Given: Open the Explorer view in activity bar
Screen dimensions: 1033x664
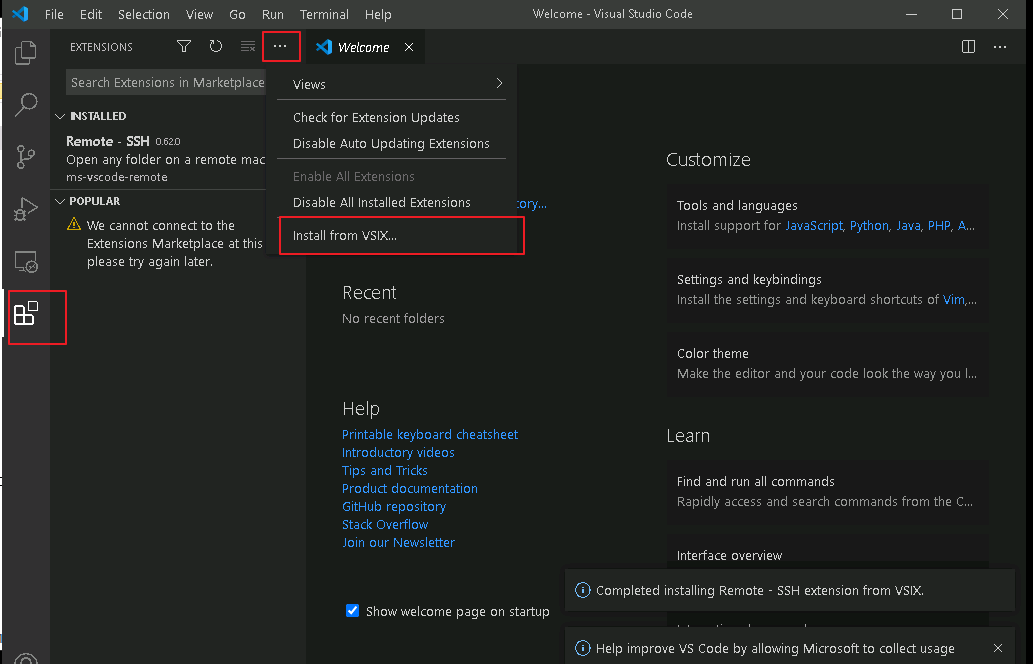Looking at the screenshot, I should [x=26, y=53].
